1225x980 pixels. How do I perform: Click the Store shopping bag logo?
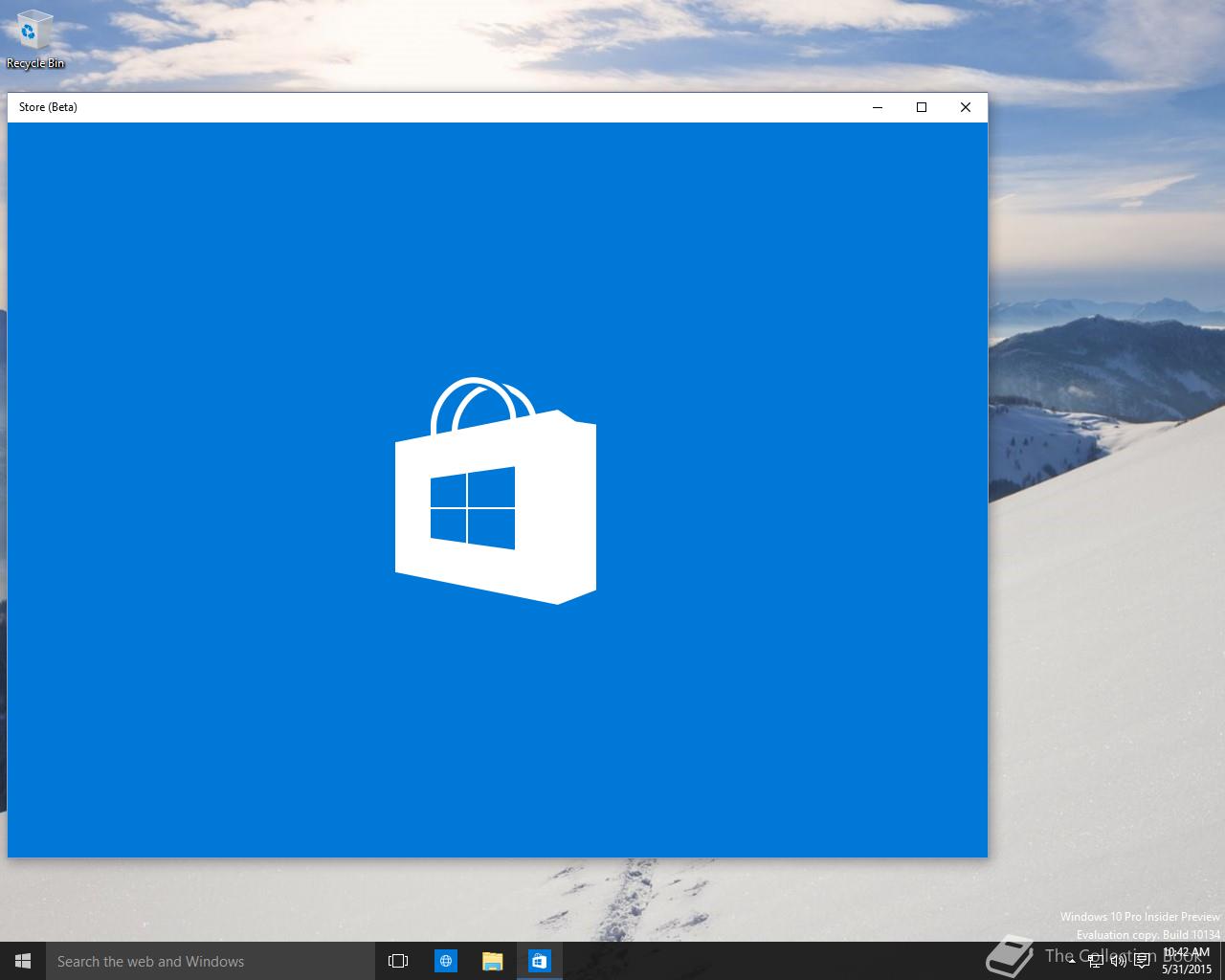click(x=496, y=491)
